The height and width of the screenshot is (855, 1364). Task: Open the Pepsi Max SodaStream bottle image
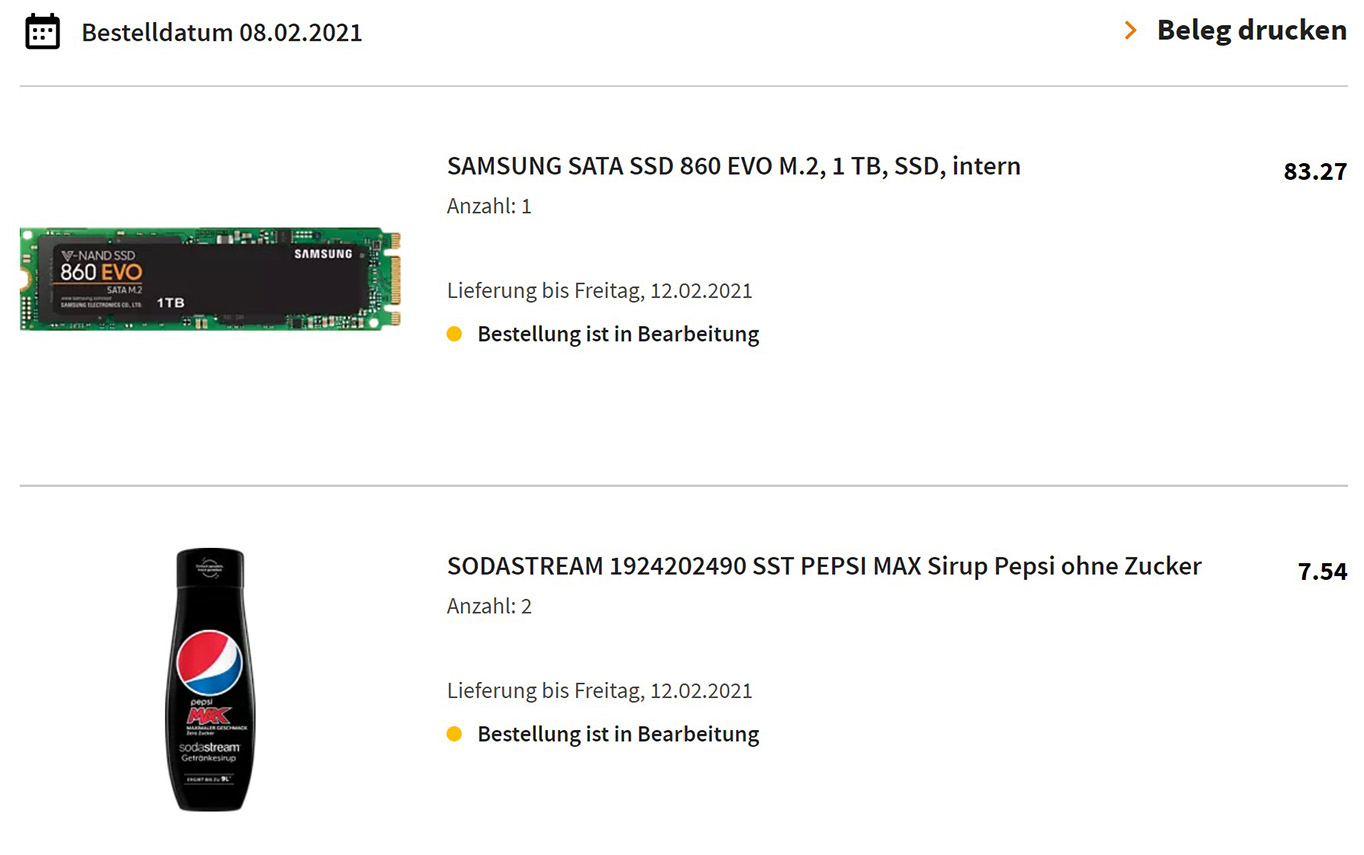(x=210, y=679)
